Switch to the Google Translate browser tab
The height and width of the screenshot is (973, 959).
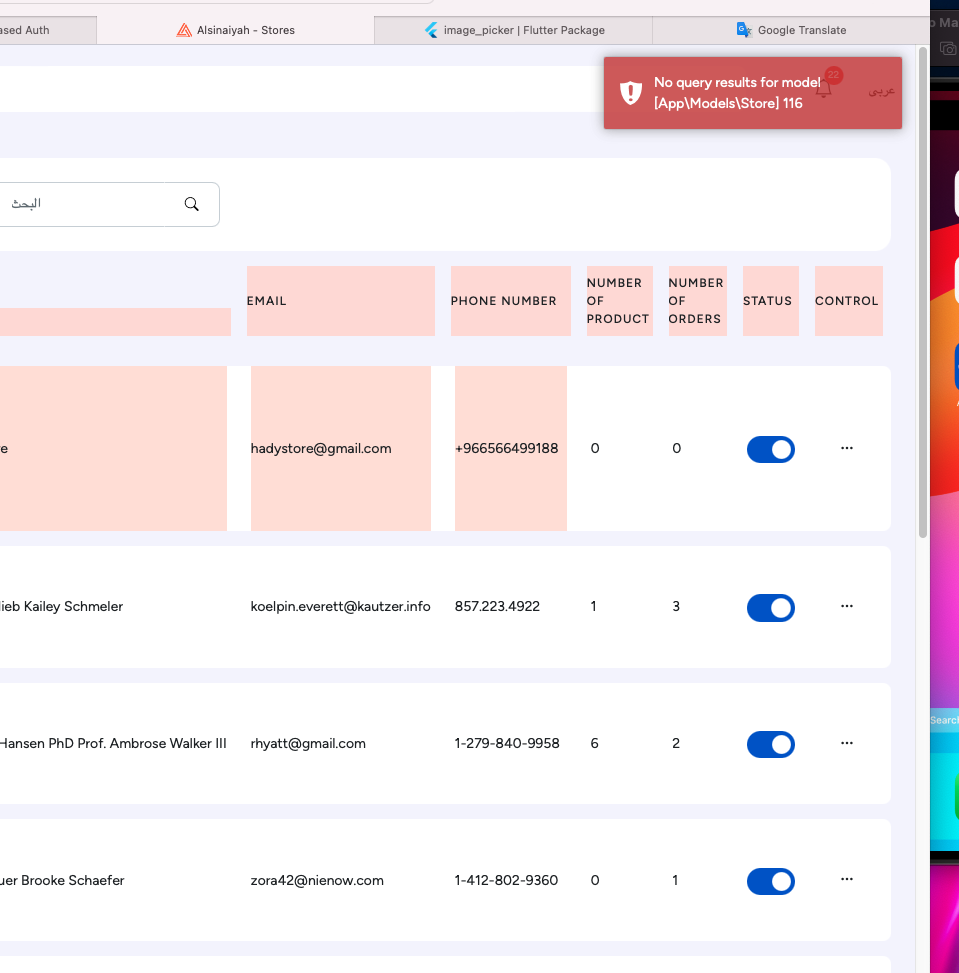point(801,30)
